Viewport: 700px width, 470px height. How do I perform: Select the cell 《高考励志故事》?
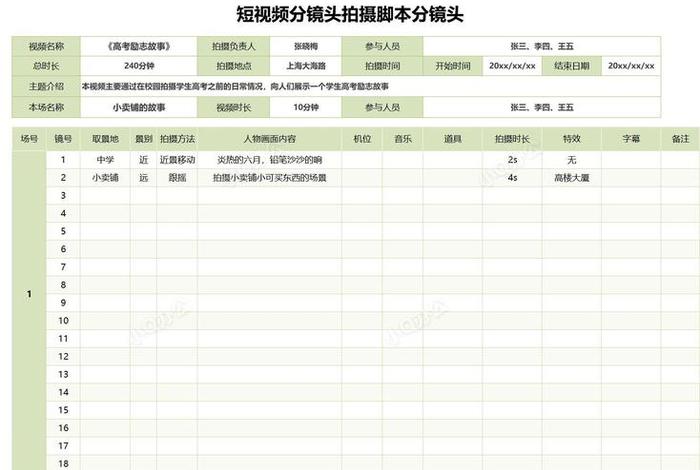139,46
